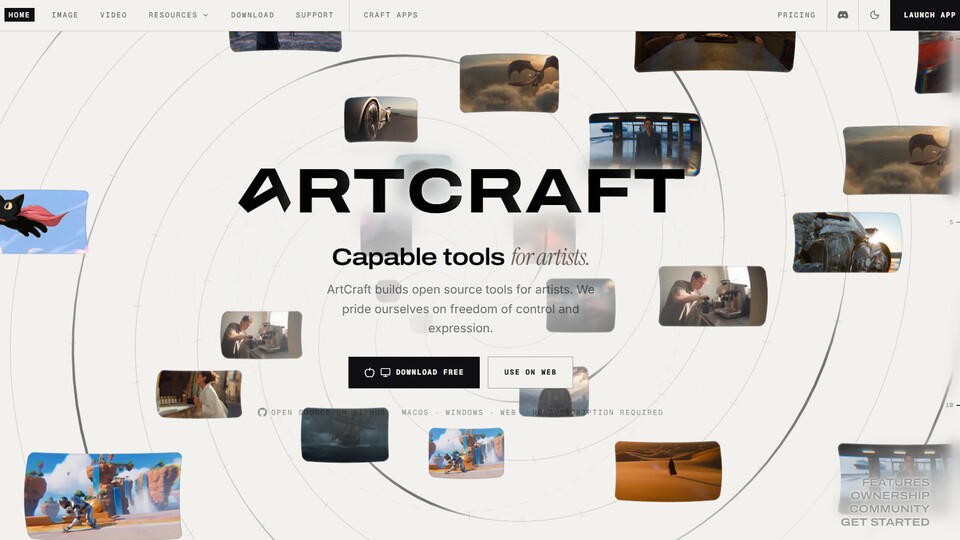Click the 'Capable tools for artists' tagline
This screenshot has height=540, width=960.
(460, 257)
